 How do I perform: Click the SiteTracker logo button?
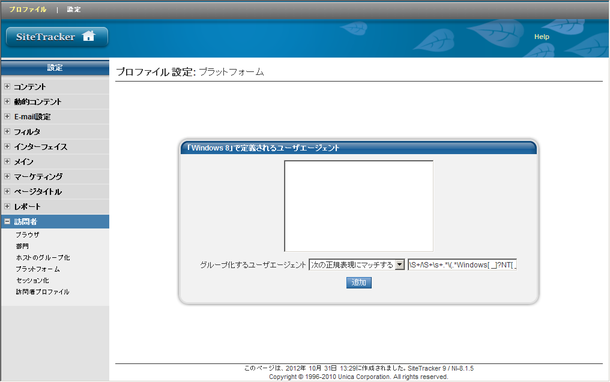point(57,37)
